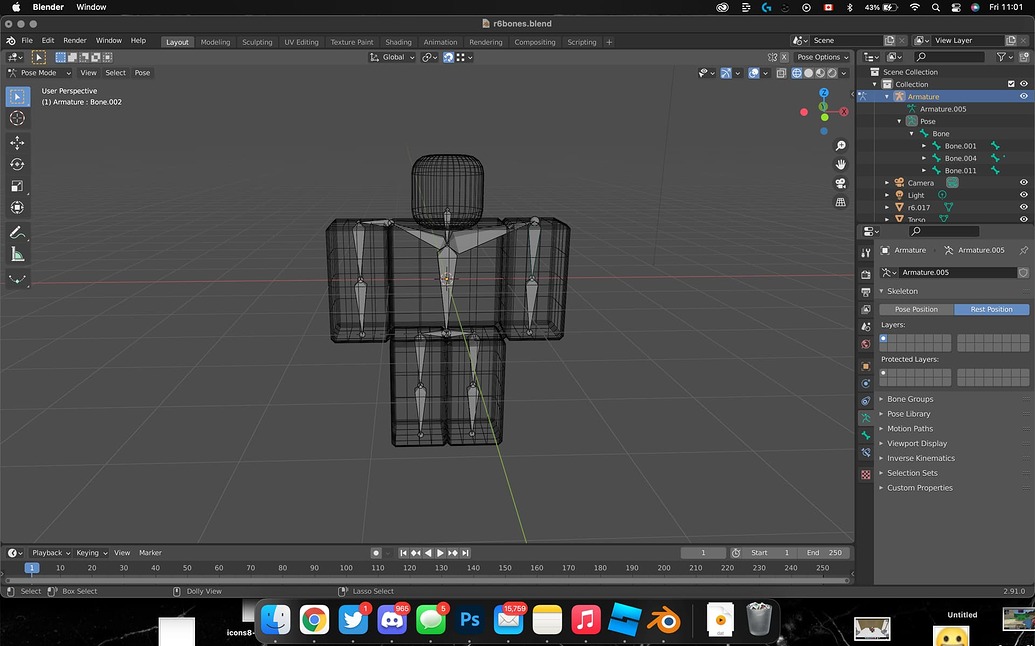
Task: Open Discord from the dock
Action: click(392, 620)
